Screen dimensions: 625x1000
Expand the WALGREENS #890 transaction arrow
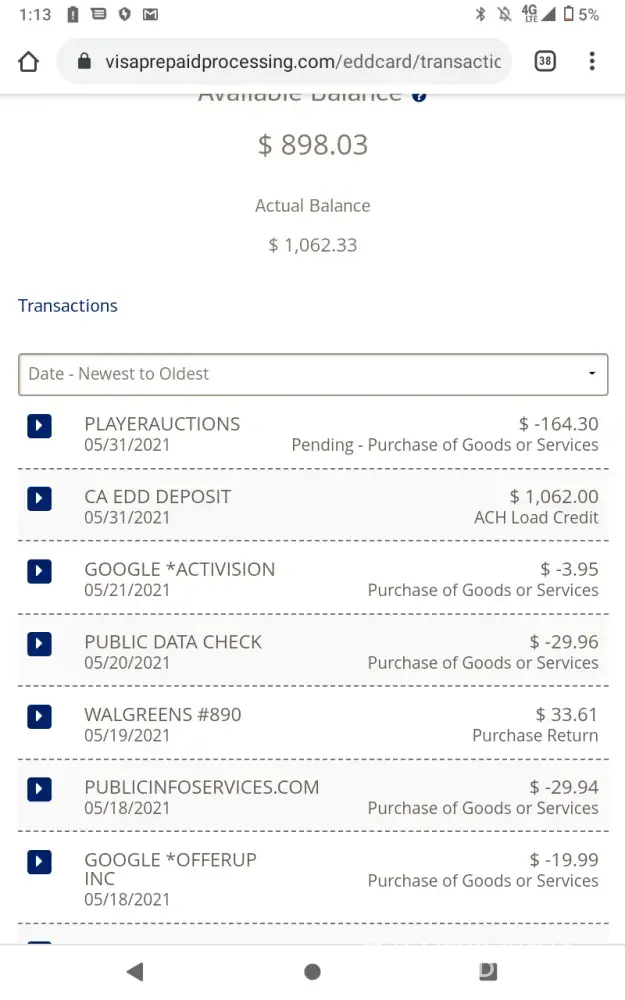pos(39,716)
